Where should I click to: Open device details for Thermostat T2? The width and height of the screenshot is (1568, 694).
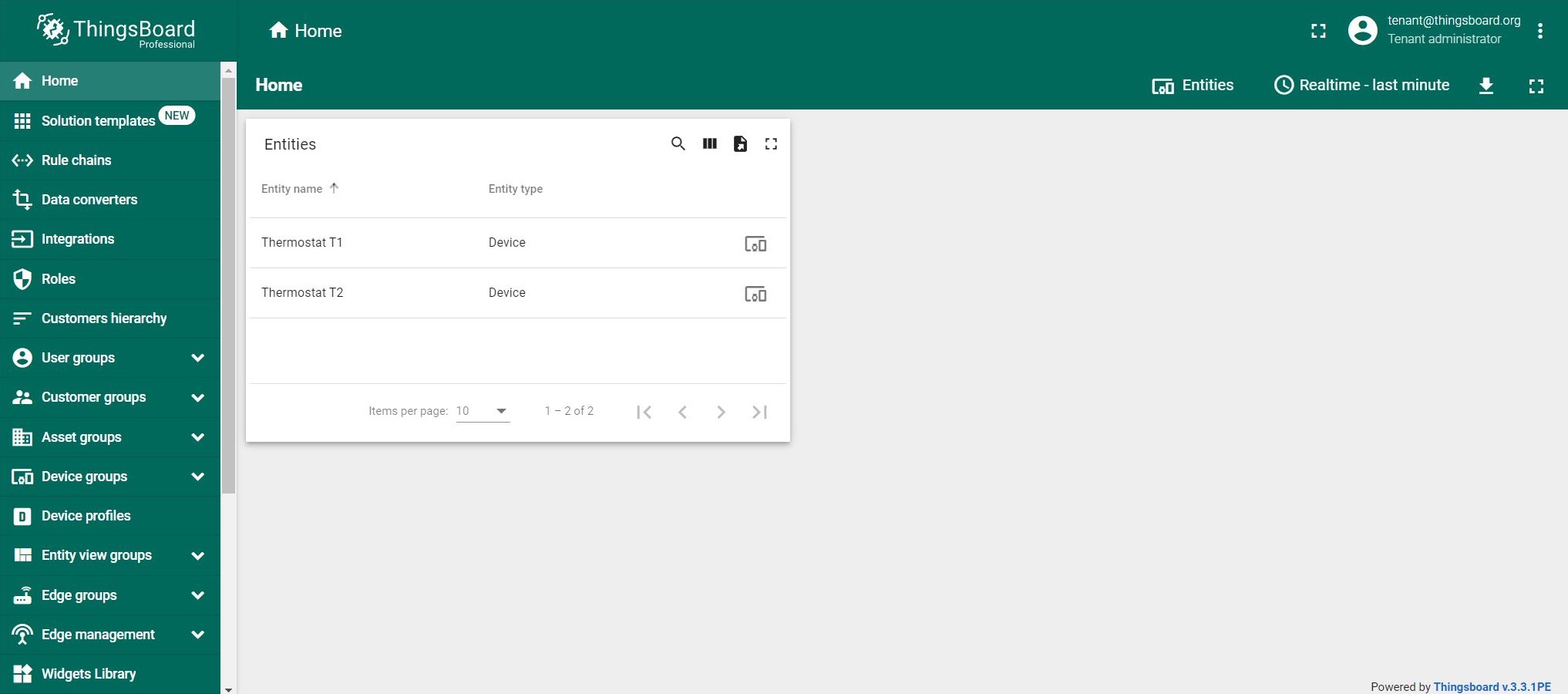point(755,294)
